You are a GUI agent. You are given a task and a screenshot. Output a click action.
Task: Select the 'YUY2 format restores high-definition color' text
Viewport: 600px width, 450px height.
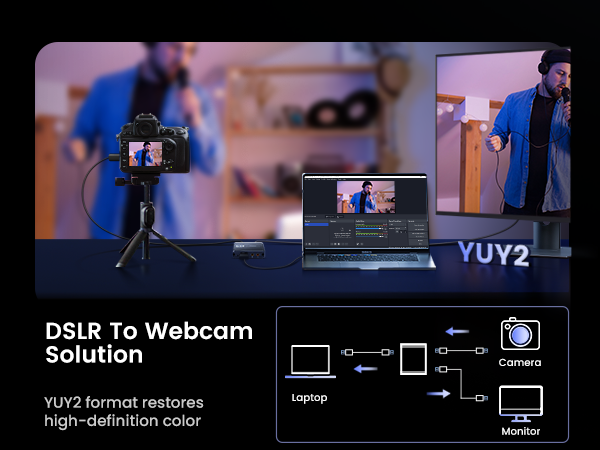click(124, 412)
